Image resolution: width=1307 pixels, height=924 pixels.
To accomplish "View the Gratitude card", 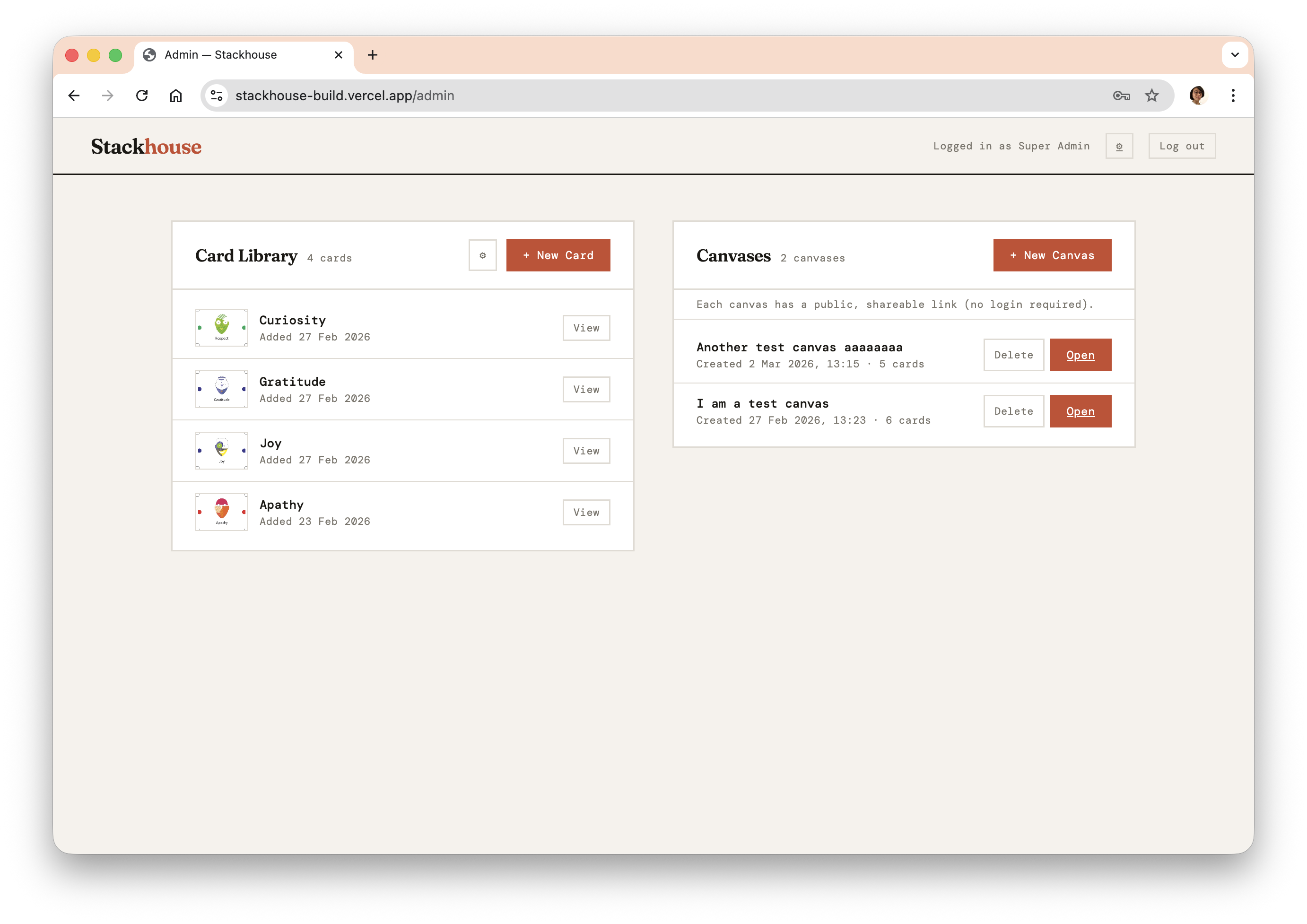I will (x=586, y=389).
